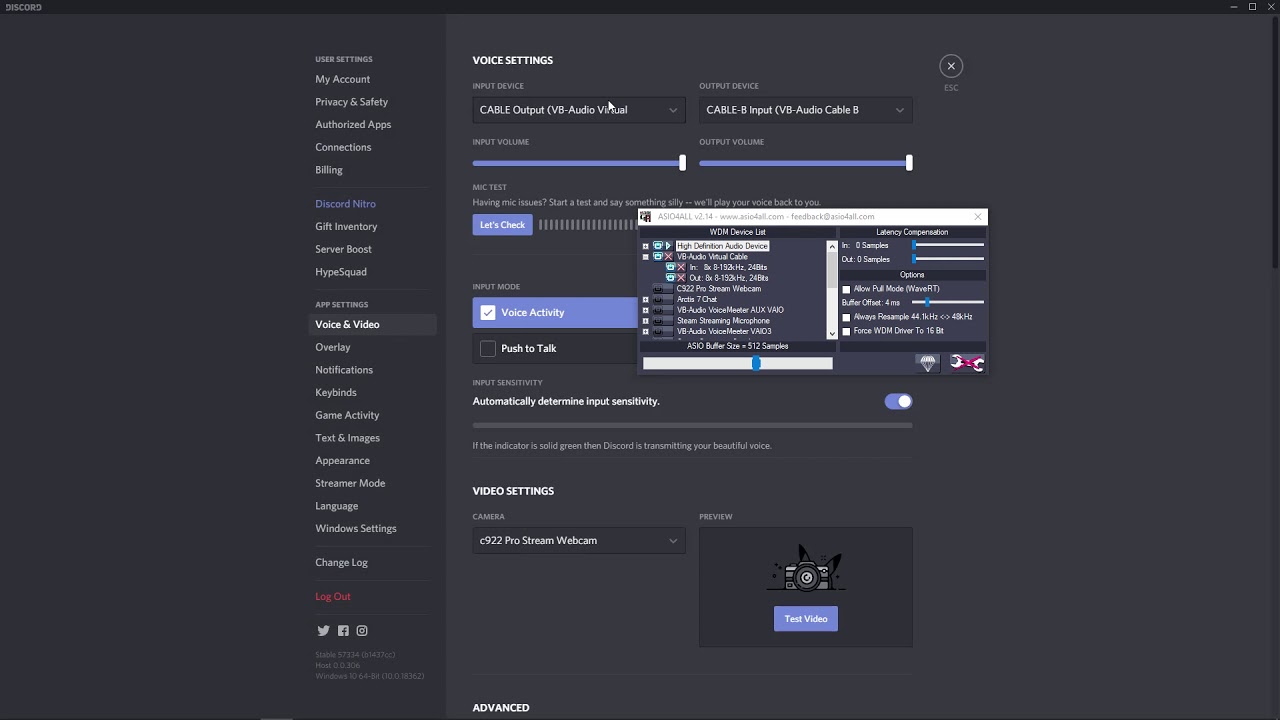Viewport: 1280px width, 720px height.
Task: Open the Change Log
Action: click(x=342, y=563)
